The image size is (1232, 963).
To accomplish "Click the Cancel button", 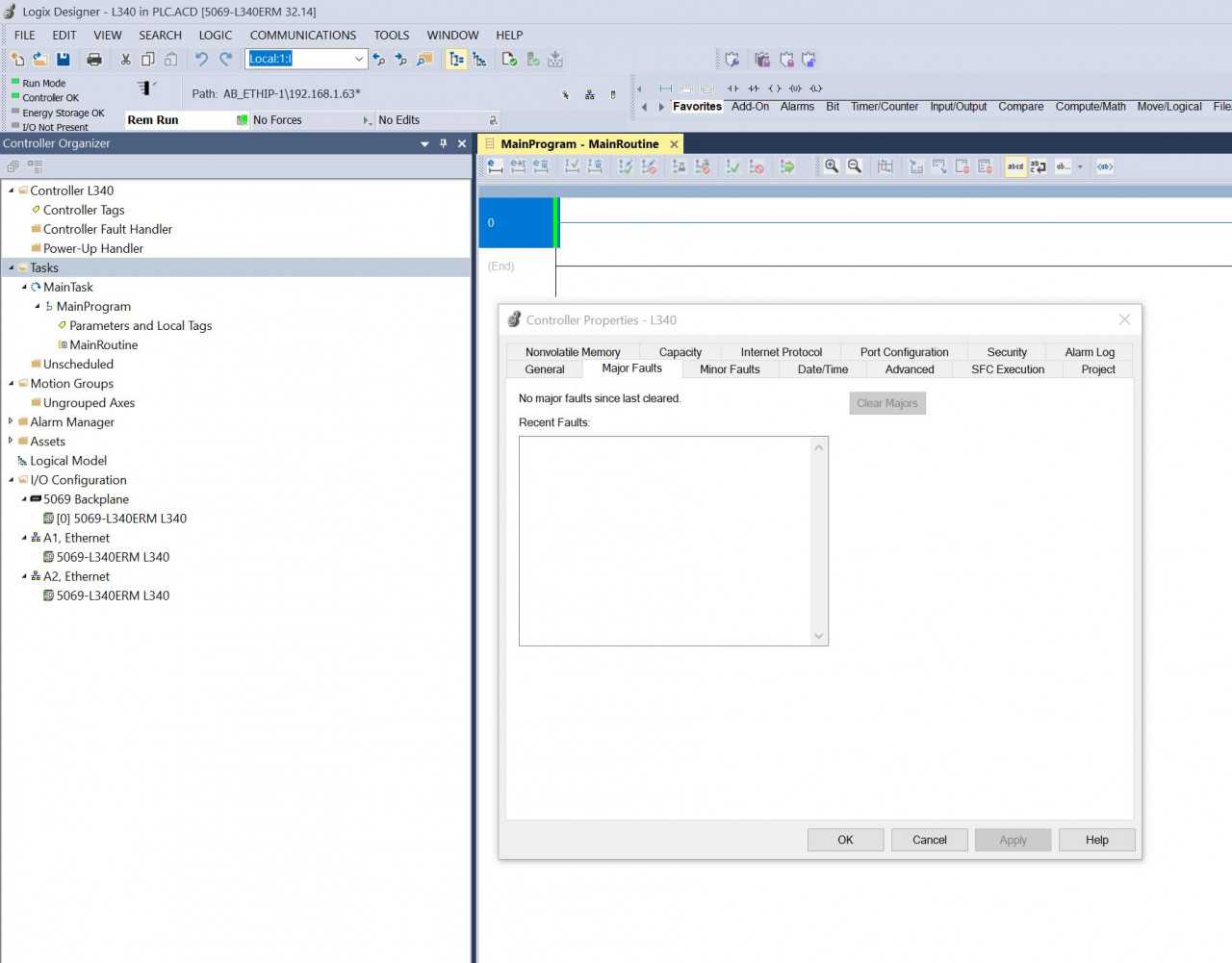I will pyautogui.click(x=930, y=840).
